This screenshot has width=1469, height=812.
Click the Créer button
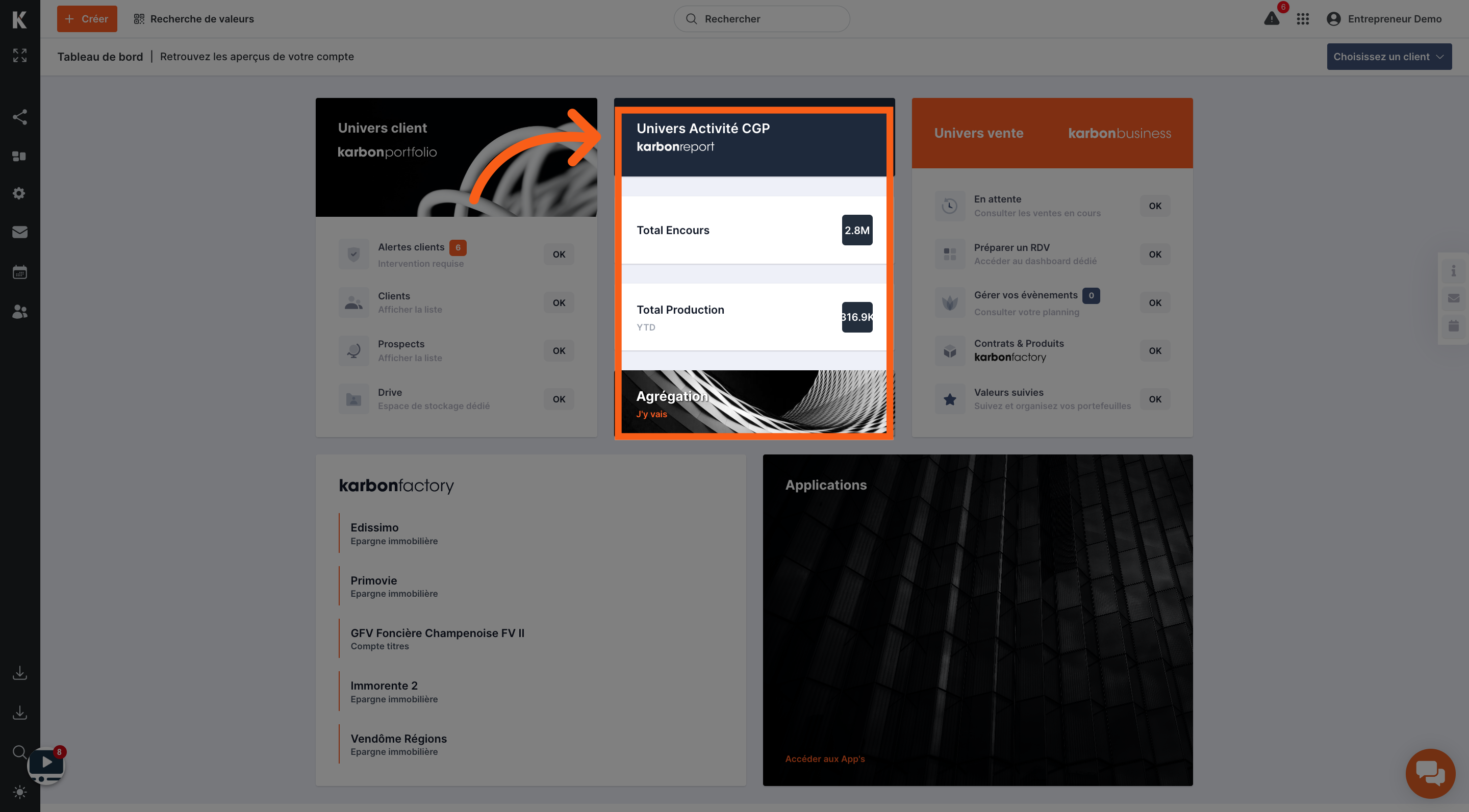coord(87,19)
